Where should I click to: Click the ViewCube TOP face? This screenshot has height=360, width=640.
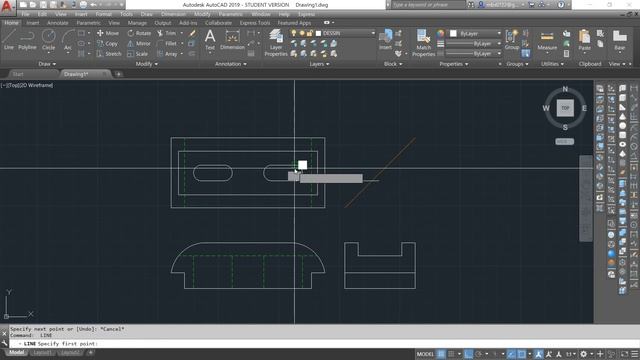565,108
